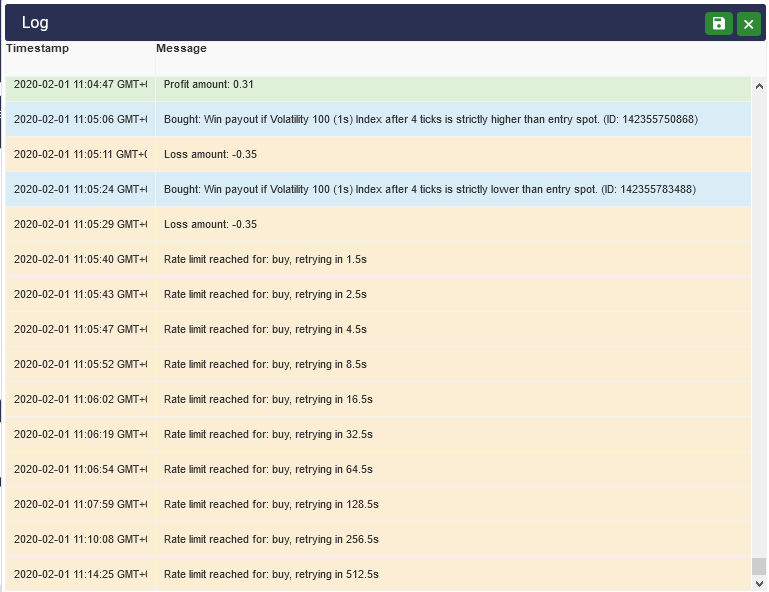Viewport: 769px width, 592px height.
Task: Click the 11:10:08 timestamp cell
Action: (80, 540)
